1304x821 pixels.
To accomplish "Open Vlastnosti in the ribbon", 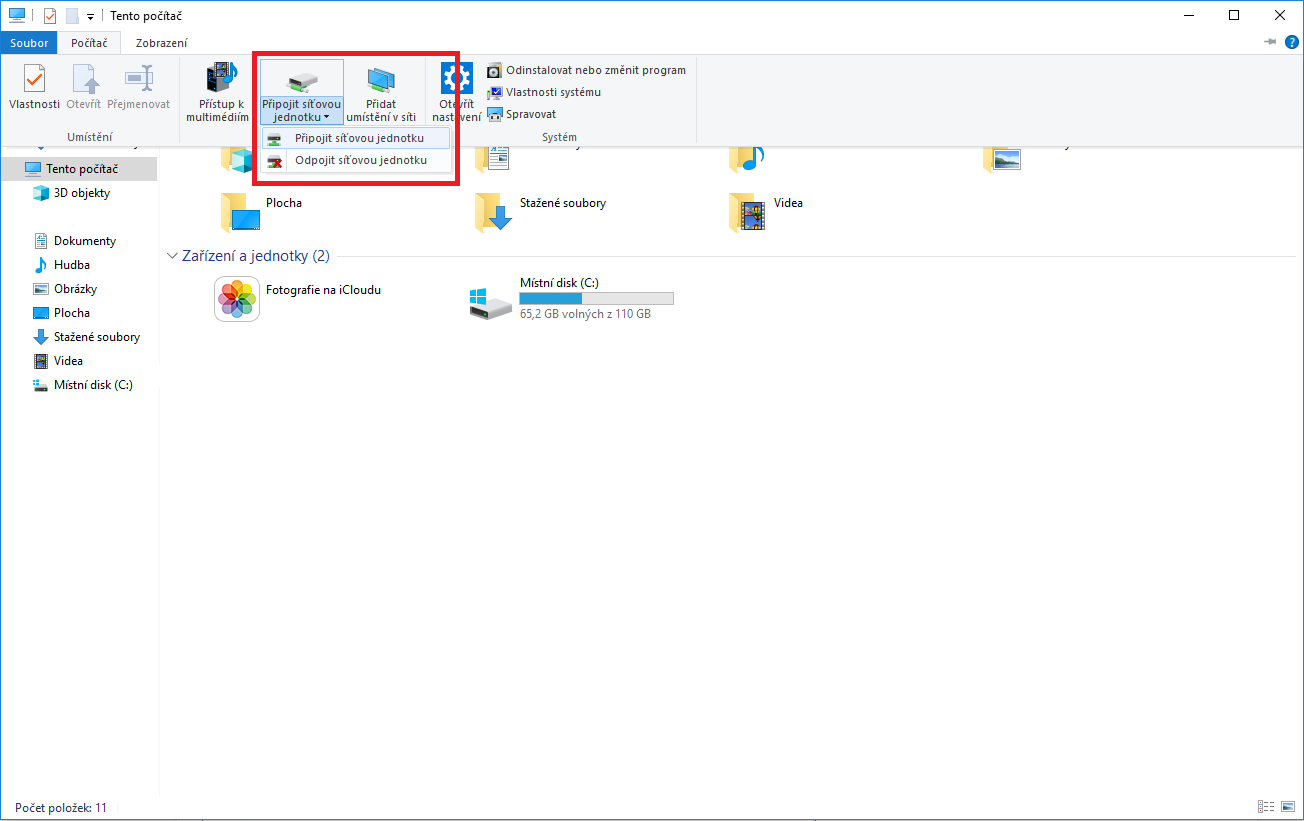I will [35, 88].
